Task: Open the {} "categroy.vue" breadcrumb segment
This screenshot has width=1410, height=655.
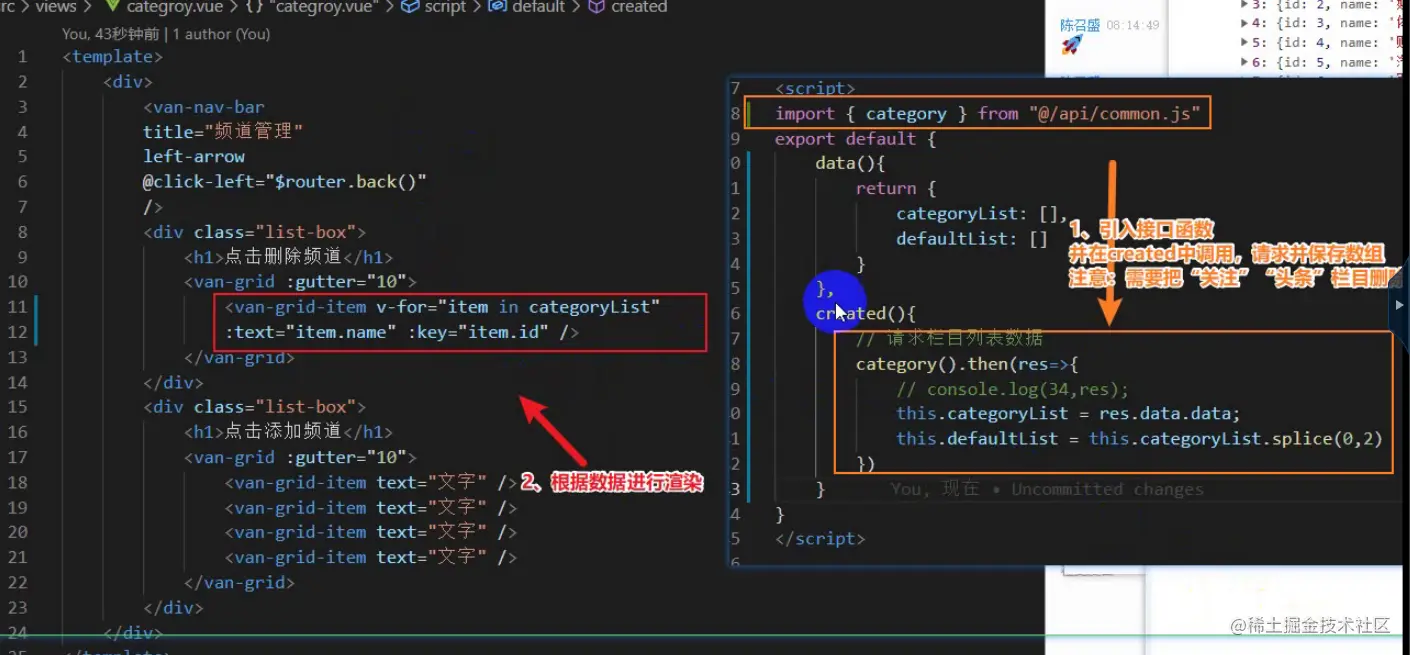Action: [312, 6]
